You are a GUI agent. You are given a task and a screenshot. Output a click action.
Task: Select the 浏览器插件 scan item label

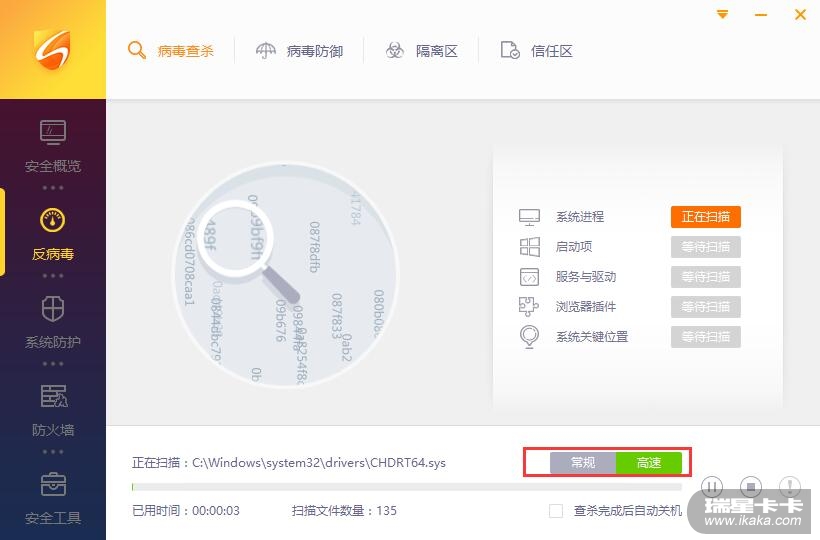pos(586,306)
